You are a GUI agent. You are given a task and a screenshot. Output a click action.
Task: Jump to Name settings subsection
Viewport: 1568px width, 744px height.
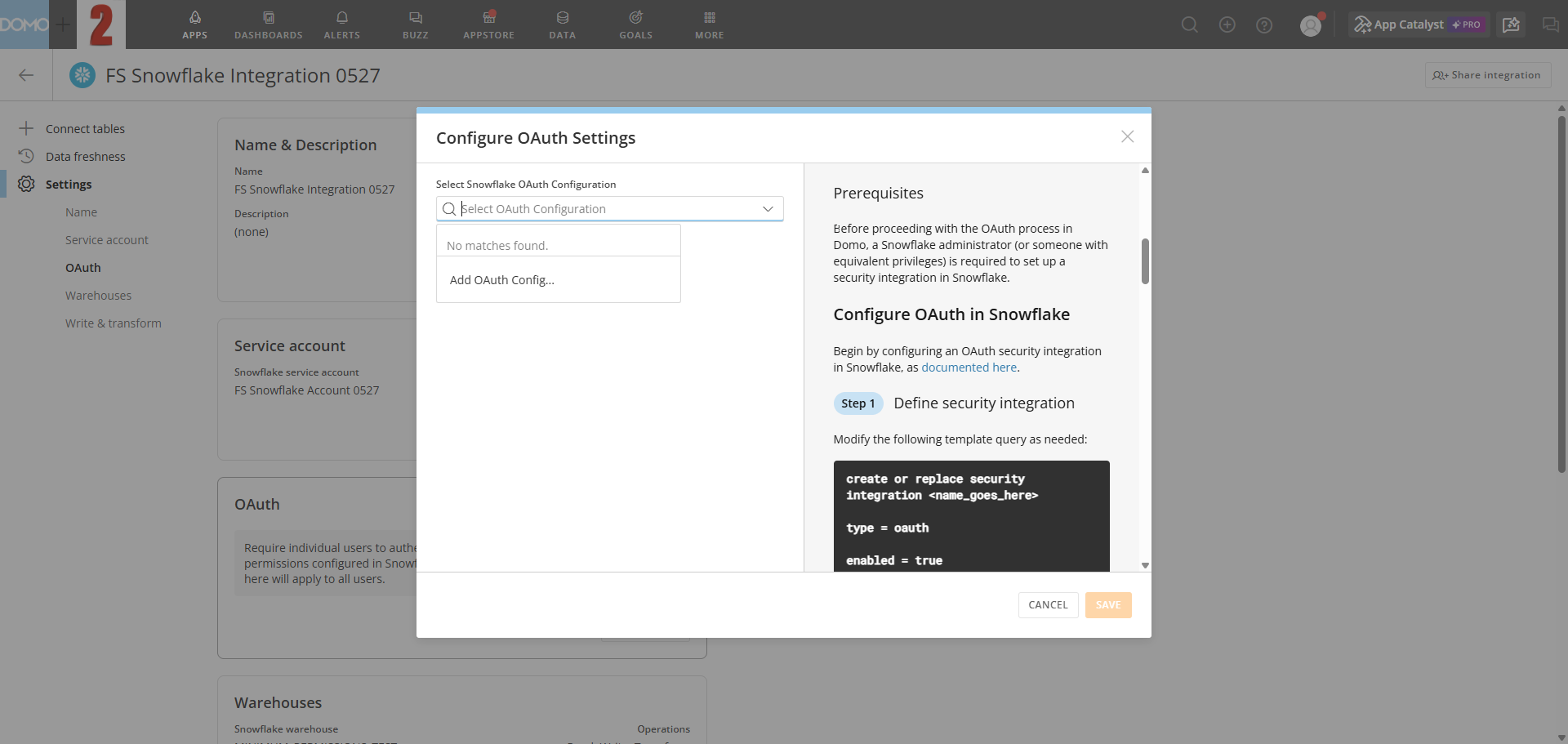point(81,212)
